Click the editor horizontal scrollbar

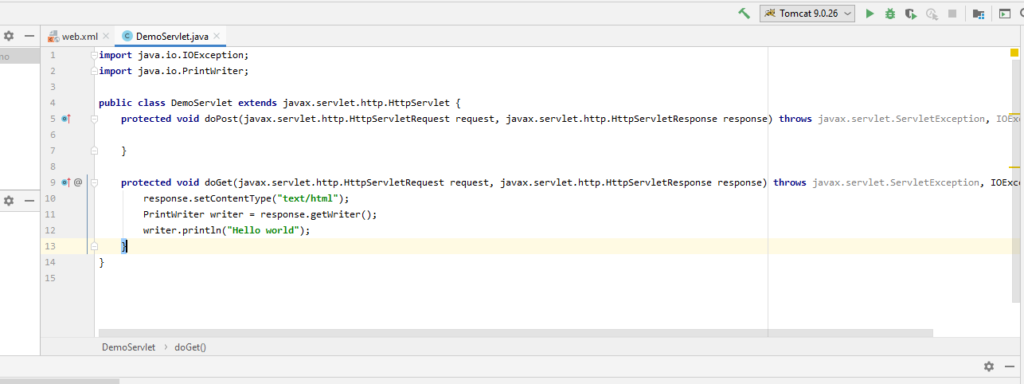pos(516,333)
